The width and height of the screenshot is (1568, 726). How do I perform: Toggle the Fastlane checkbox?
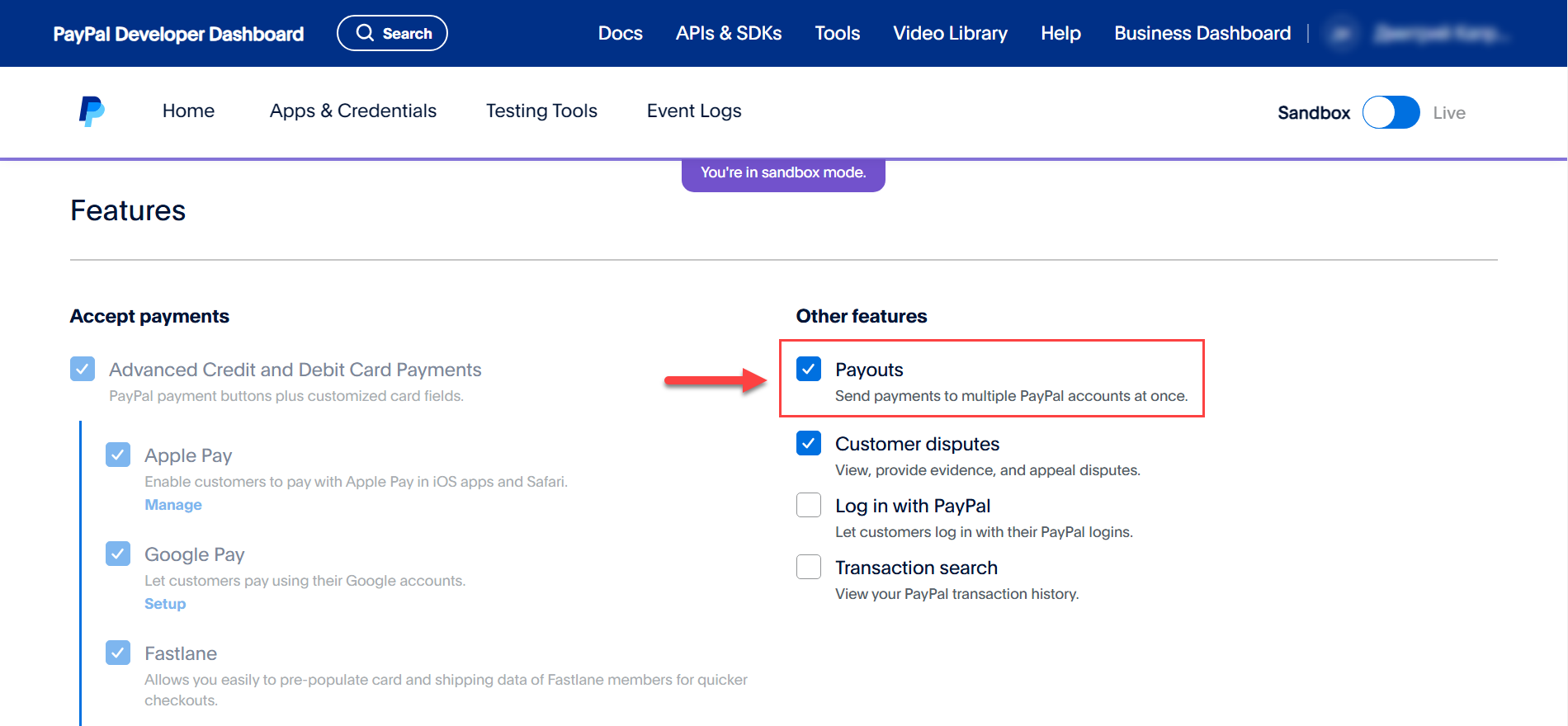point(118,653)
